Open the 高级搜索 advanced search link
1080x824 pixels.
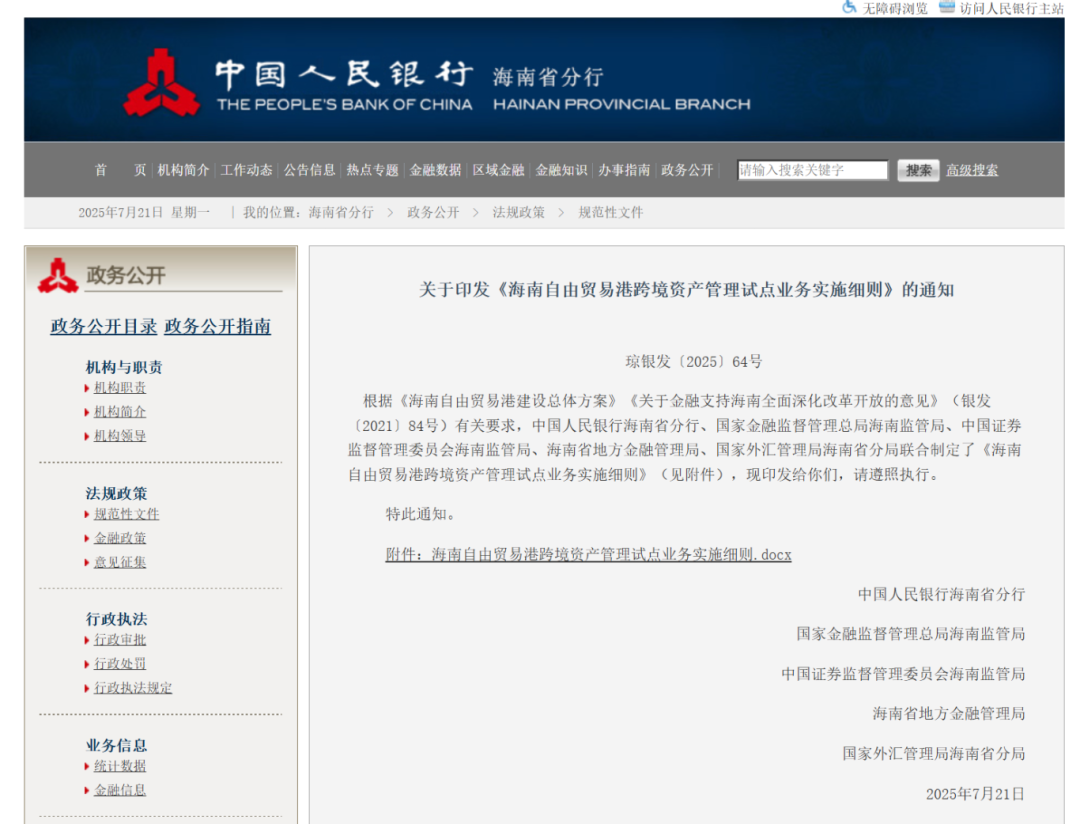coord(972,170)
